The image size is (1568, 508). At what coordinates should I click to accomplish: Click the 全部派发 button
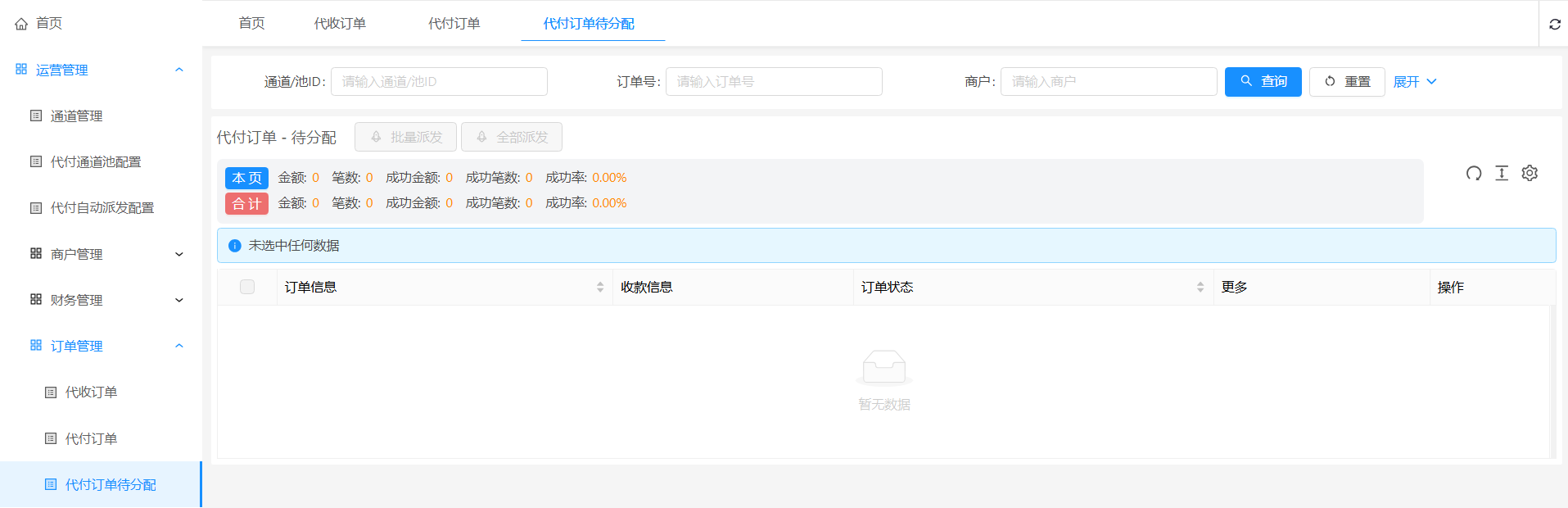click(512, 137)
